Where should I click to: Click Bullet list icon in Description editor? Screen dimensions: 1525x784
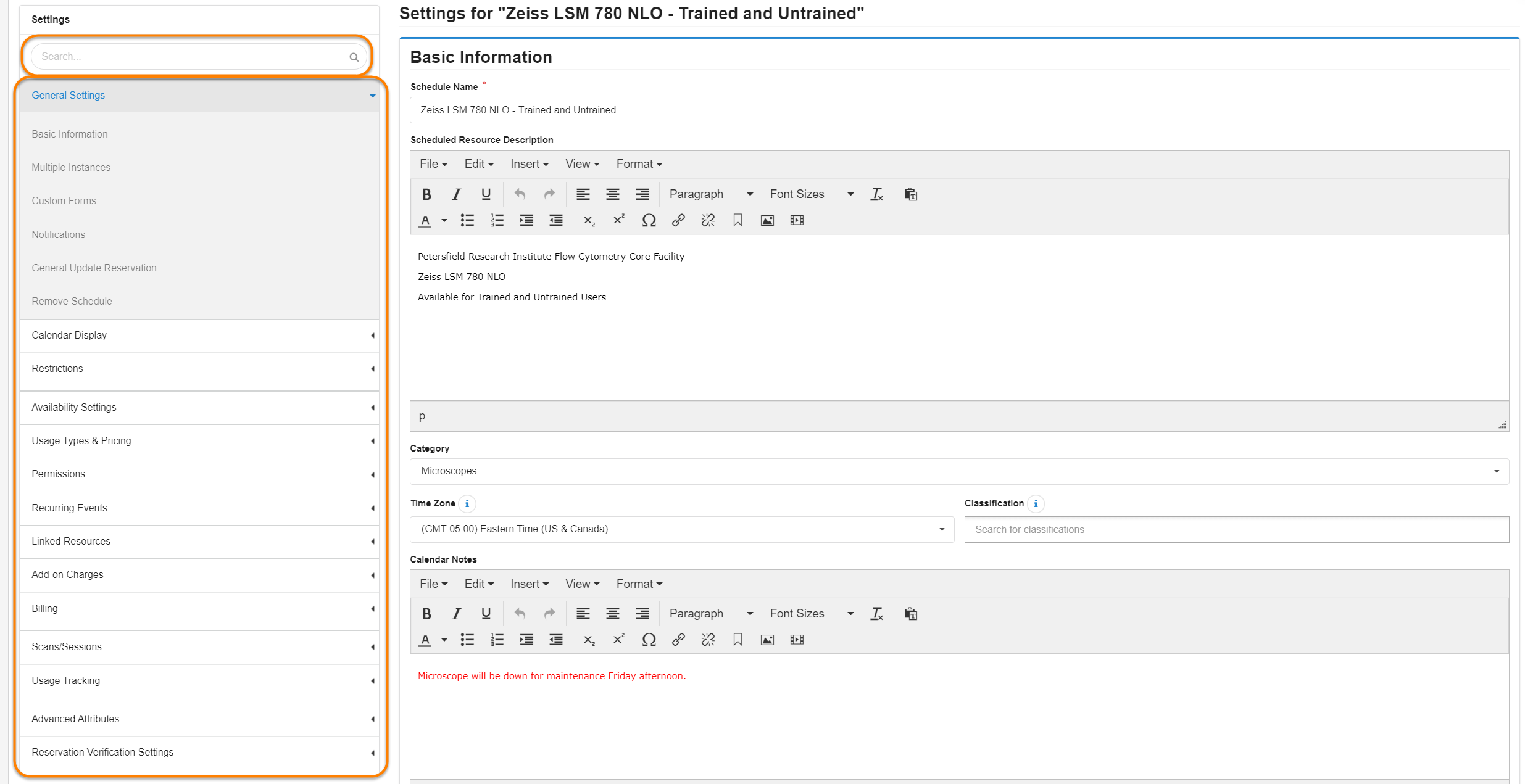[467, 221]
